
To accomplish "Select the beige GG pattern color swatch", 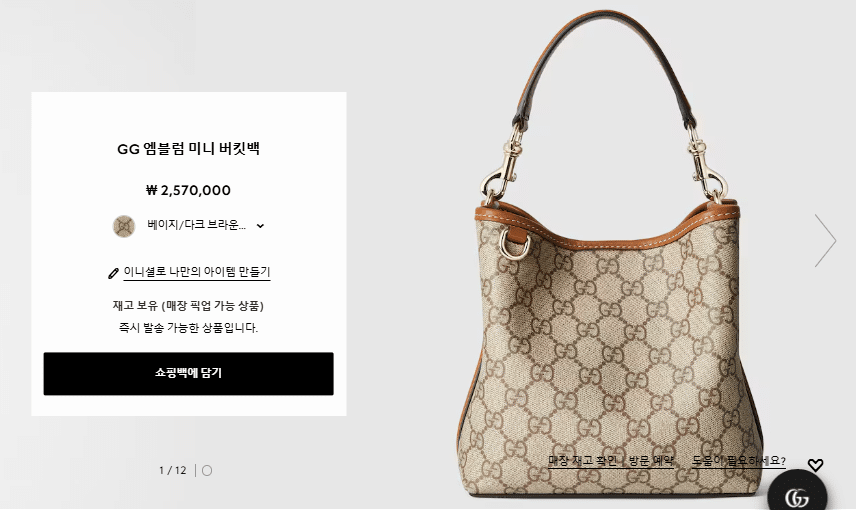I will tap(124, 226).
